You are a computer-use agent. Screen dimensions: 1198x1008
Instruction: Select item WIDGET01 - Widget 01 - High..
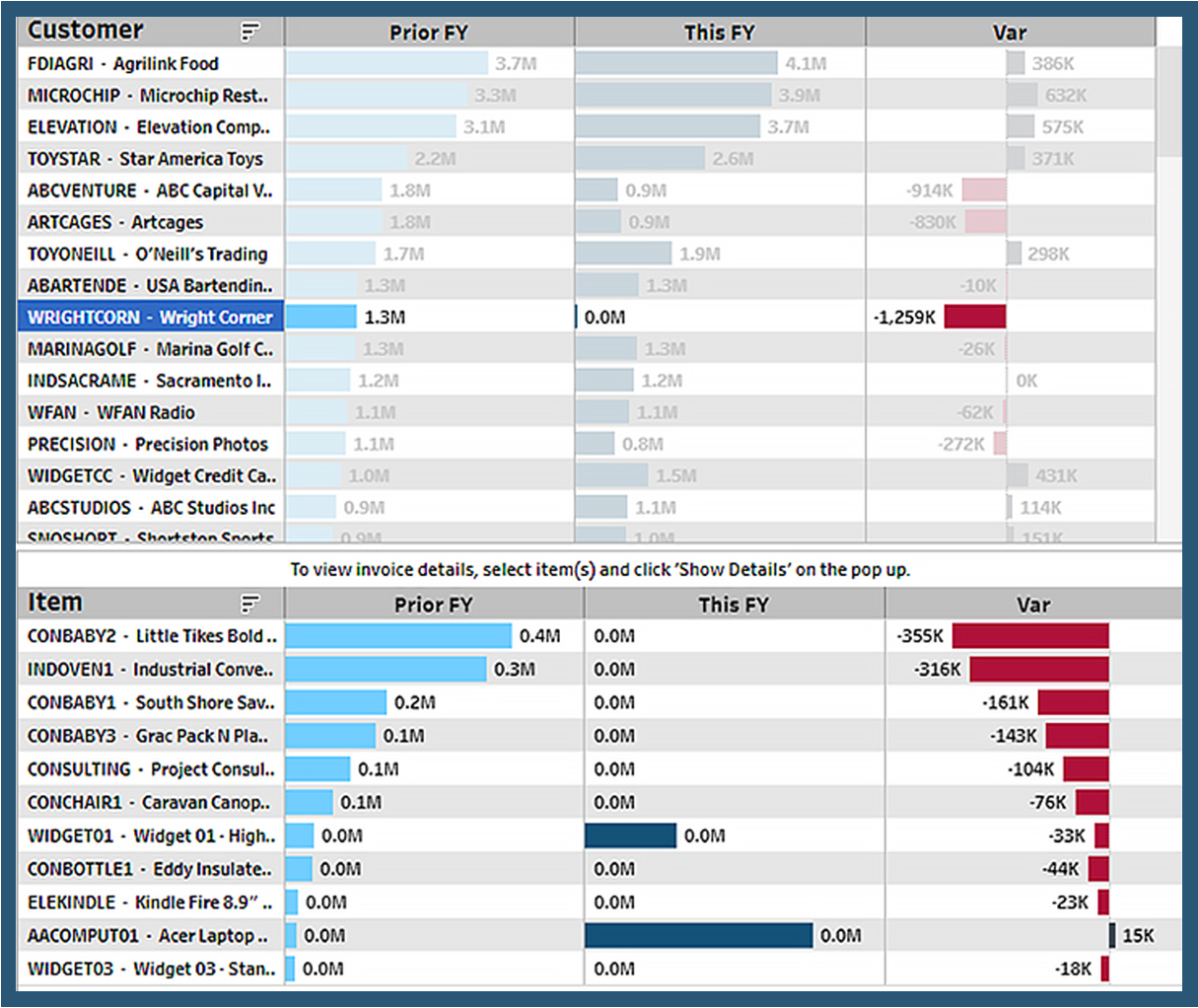coord(151,835)
